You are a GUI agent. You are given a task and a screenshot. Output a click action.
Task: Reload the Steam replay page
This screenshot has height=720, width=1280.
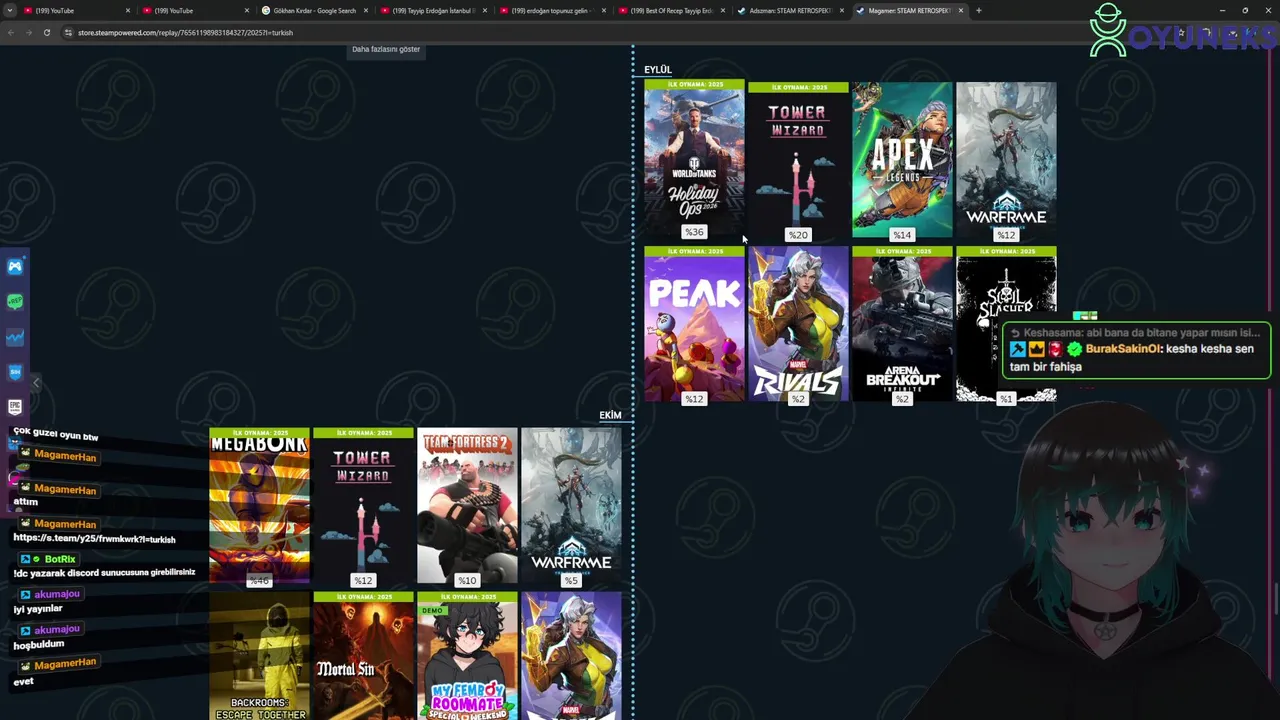click(46, 32)
